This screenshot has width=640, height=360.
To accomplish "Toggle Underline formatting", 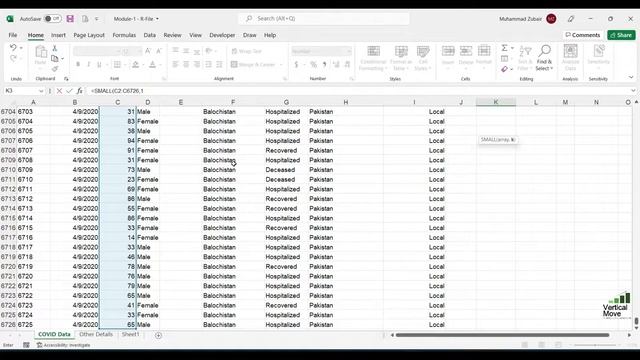I will click(99, 64).
